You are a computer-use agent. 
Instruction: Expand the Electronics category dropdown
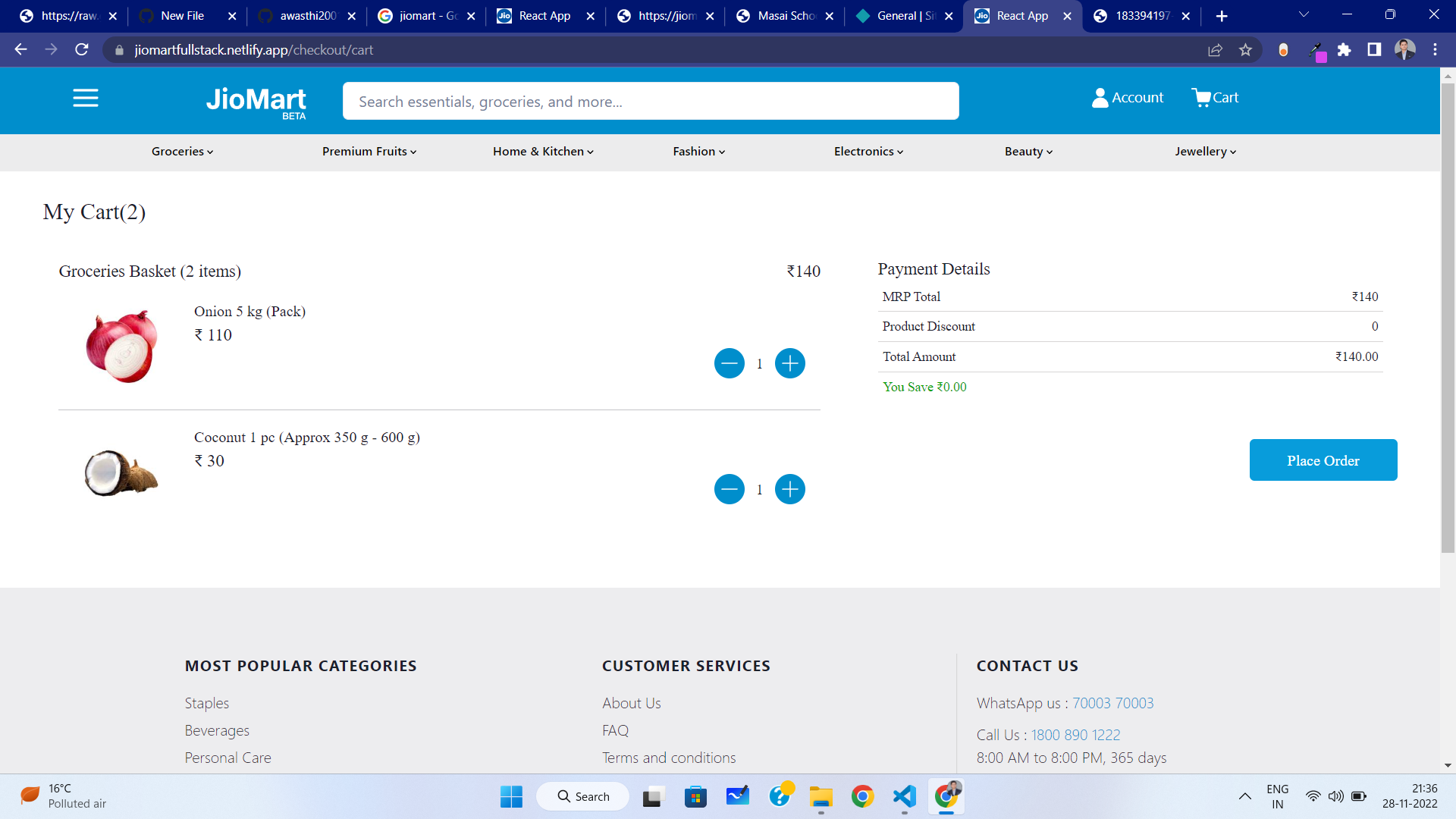coord(869,152)
